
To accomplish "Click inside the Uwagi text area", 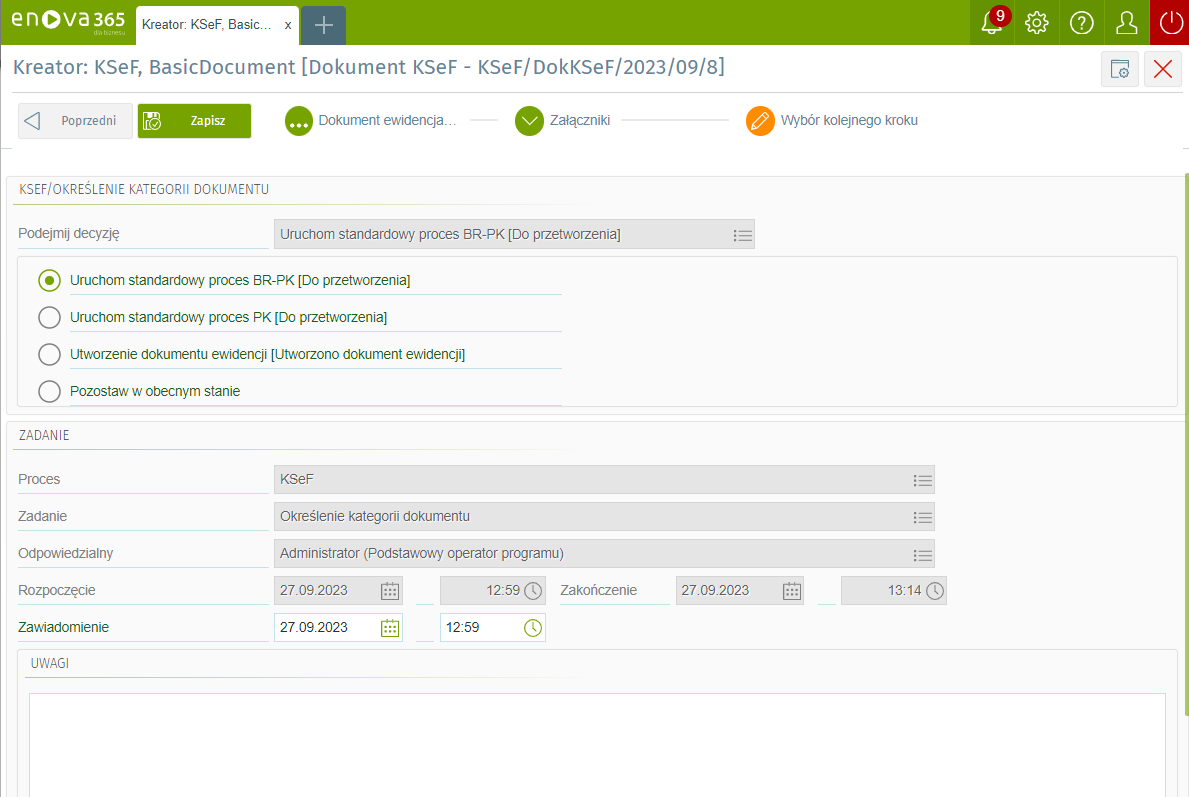I will [x=597, y=744].
